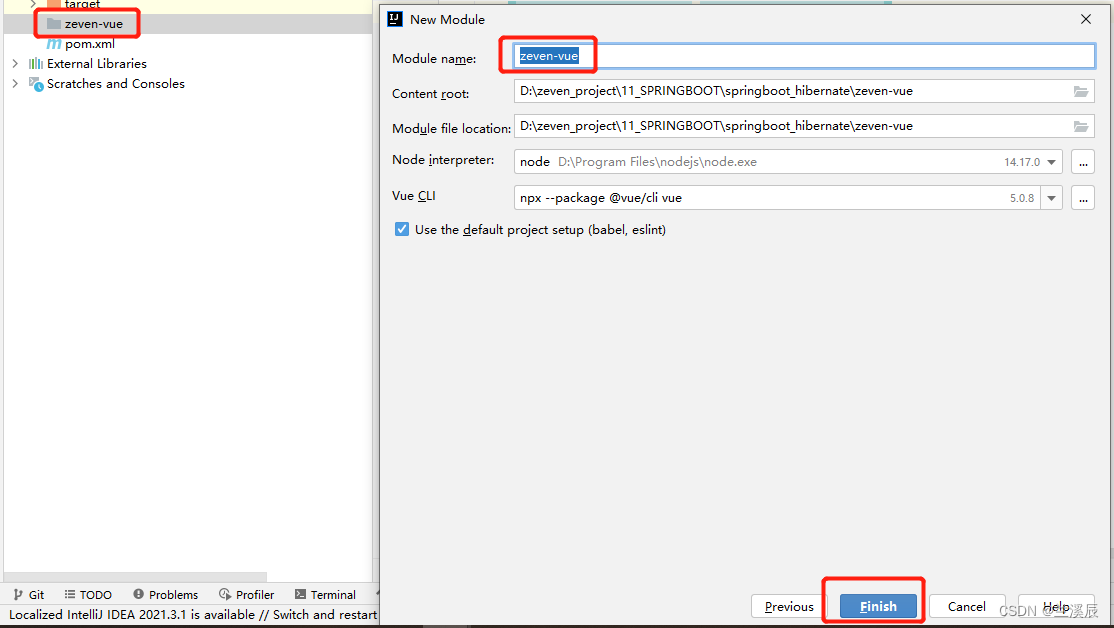Open the Vue CLI dropdown
Viewport: 1114px width, 628px height.
point(1051,198)
